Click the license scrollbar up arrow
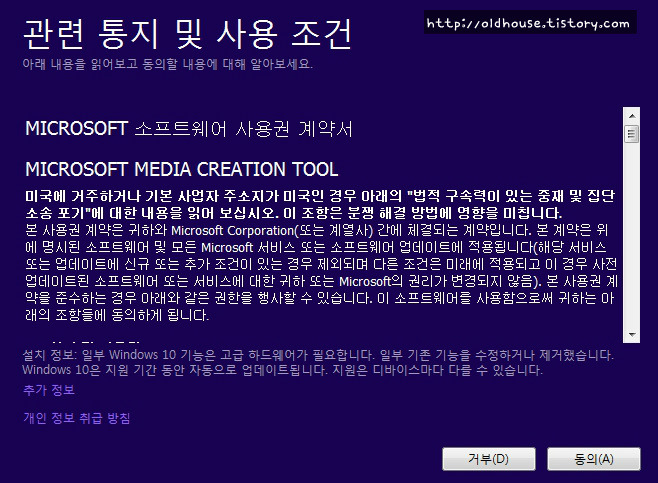The image size is (658, 483). tap(632, 115)
